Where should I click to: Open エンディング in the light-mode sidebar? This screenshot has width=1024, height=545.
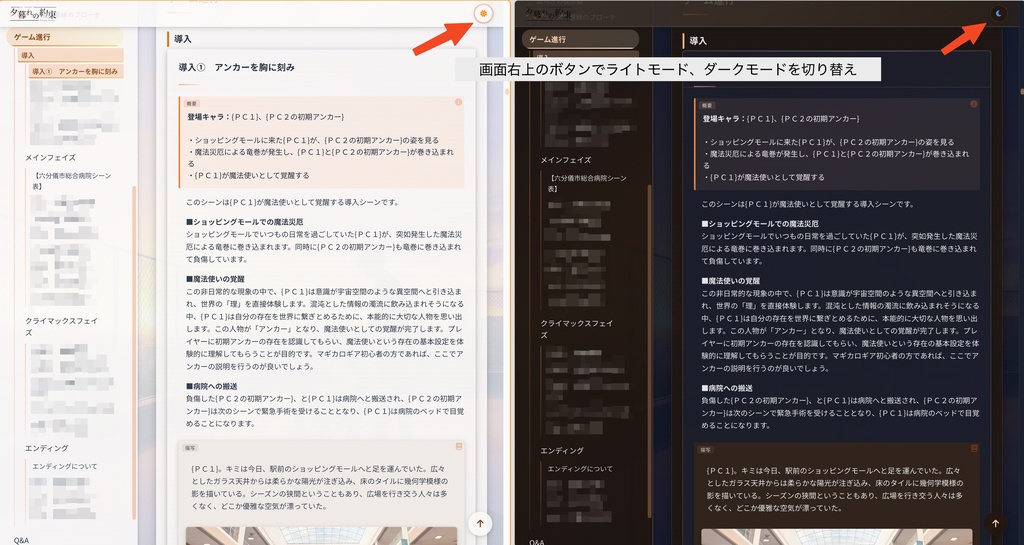(x=46, y=448)
